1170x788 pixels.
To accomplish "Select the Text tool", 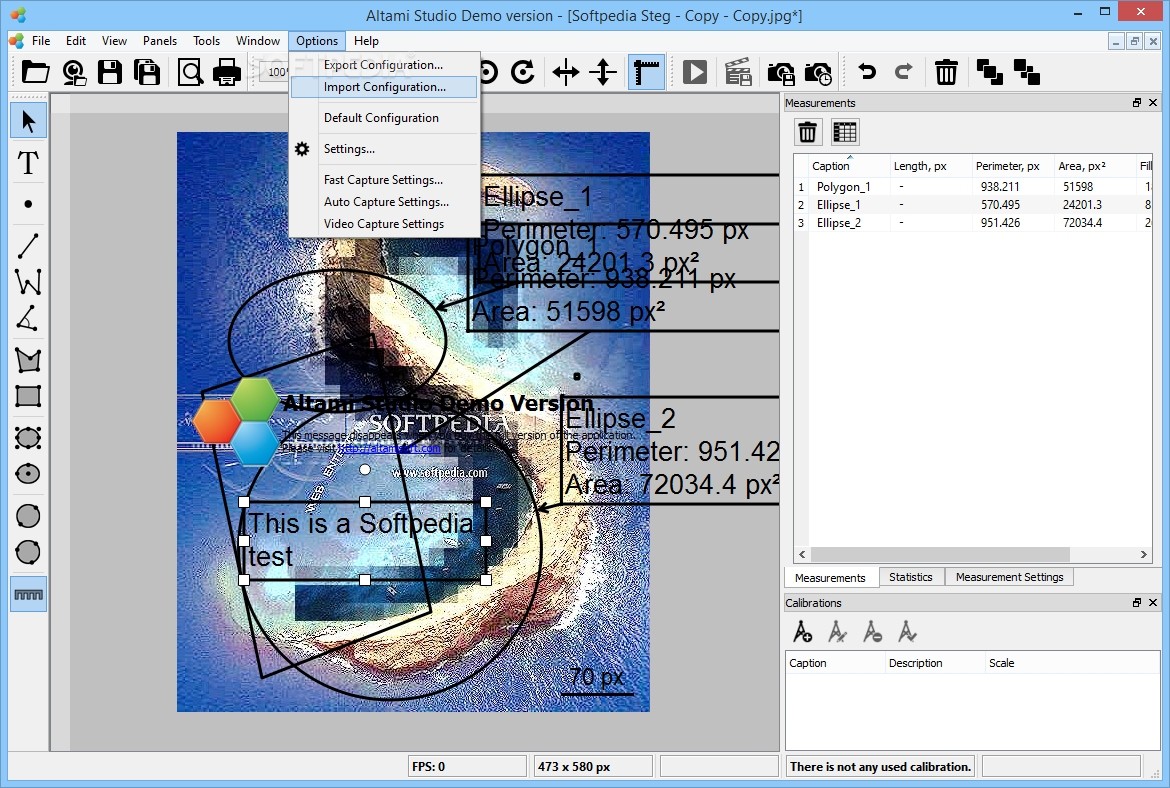I will [x=28, y=163].
